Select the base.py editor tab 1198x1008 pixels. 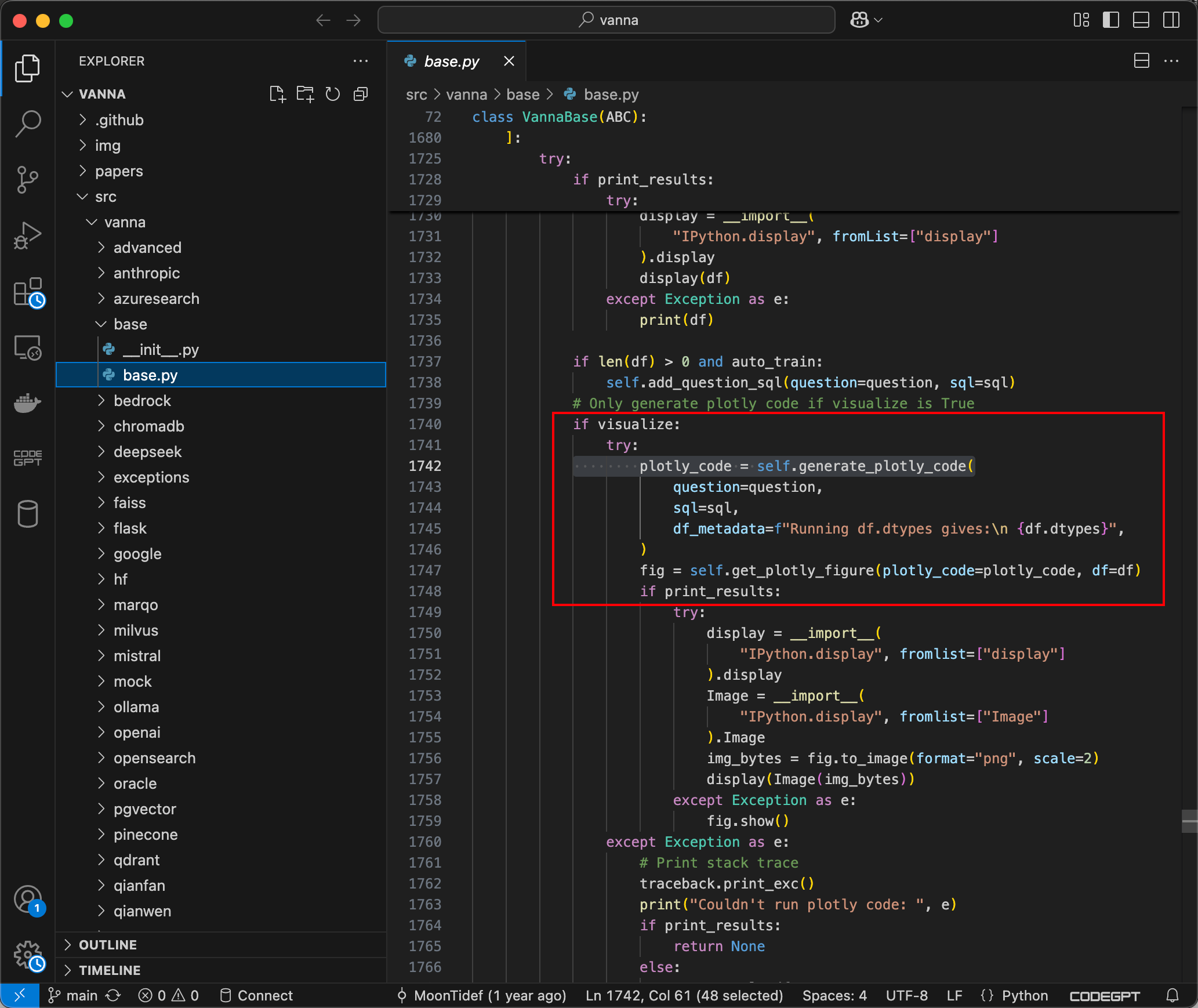451,61
